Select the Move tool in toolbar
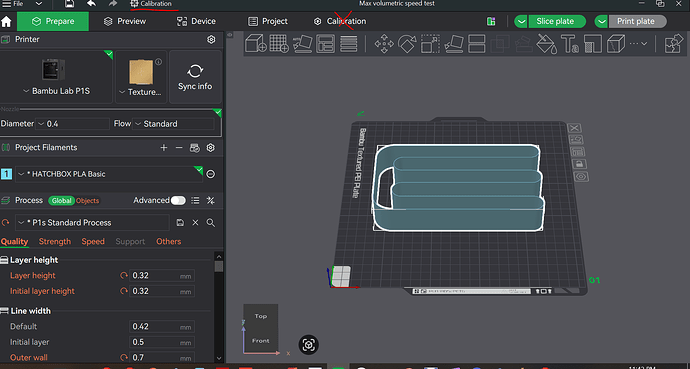Viewport: 690px width, 369px height. (384, 44)
